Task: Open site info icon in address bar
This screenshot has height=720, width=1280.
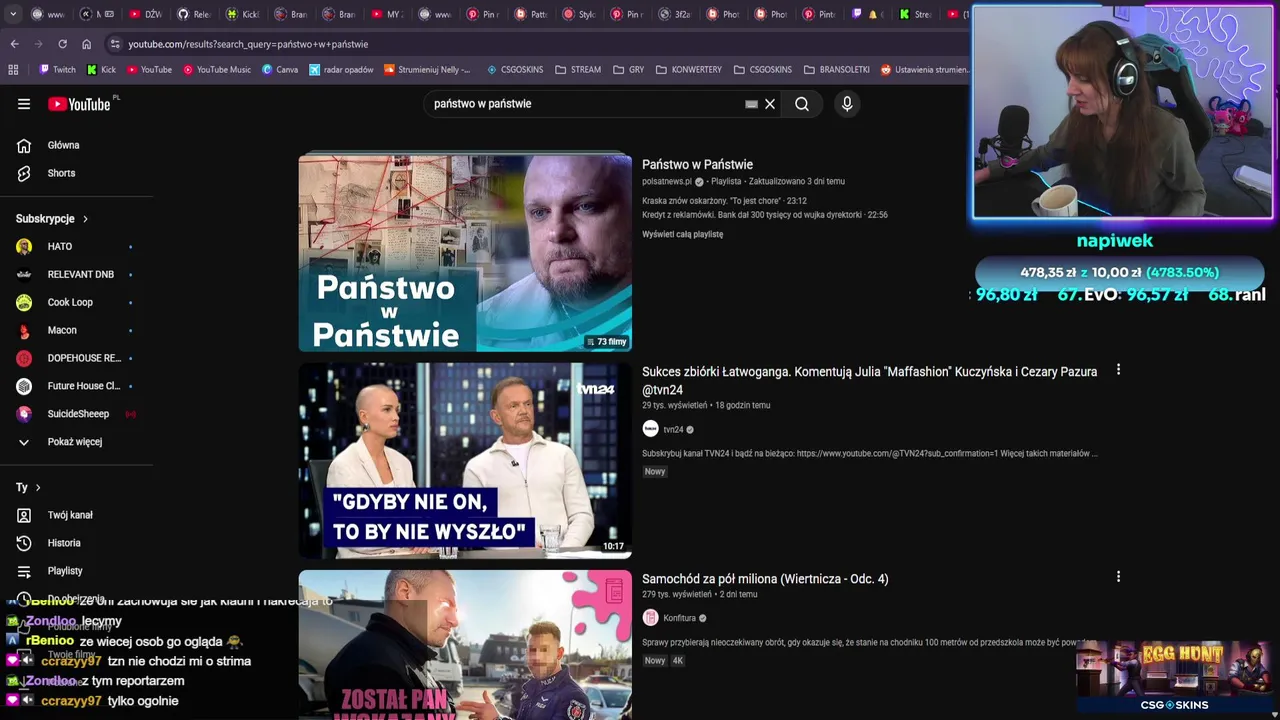Action: click(x=115, y=44)
